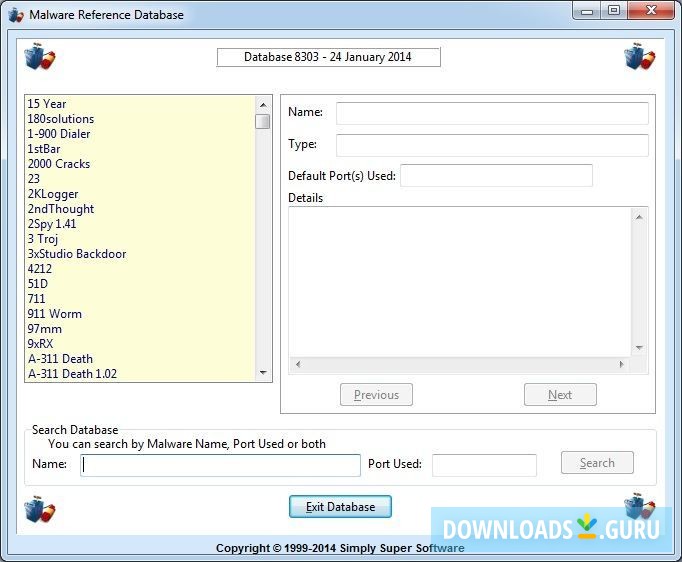Close the Malware Reference Database window

coord(651,10)
